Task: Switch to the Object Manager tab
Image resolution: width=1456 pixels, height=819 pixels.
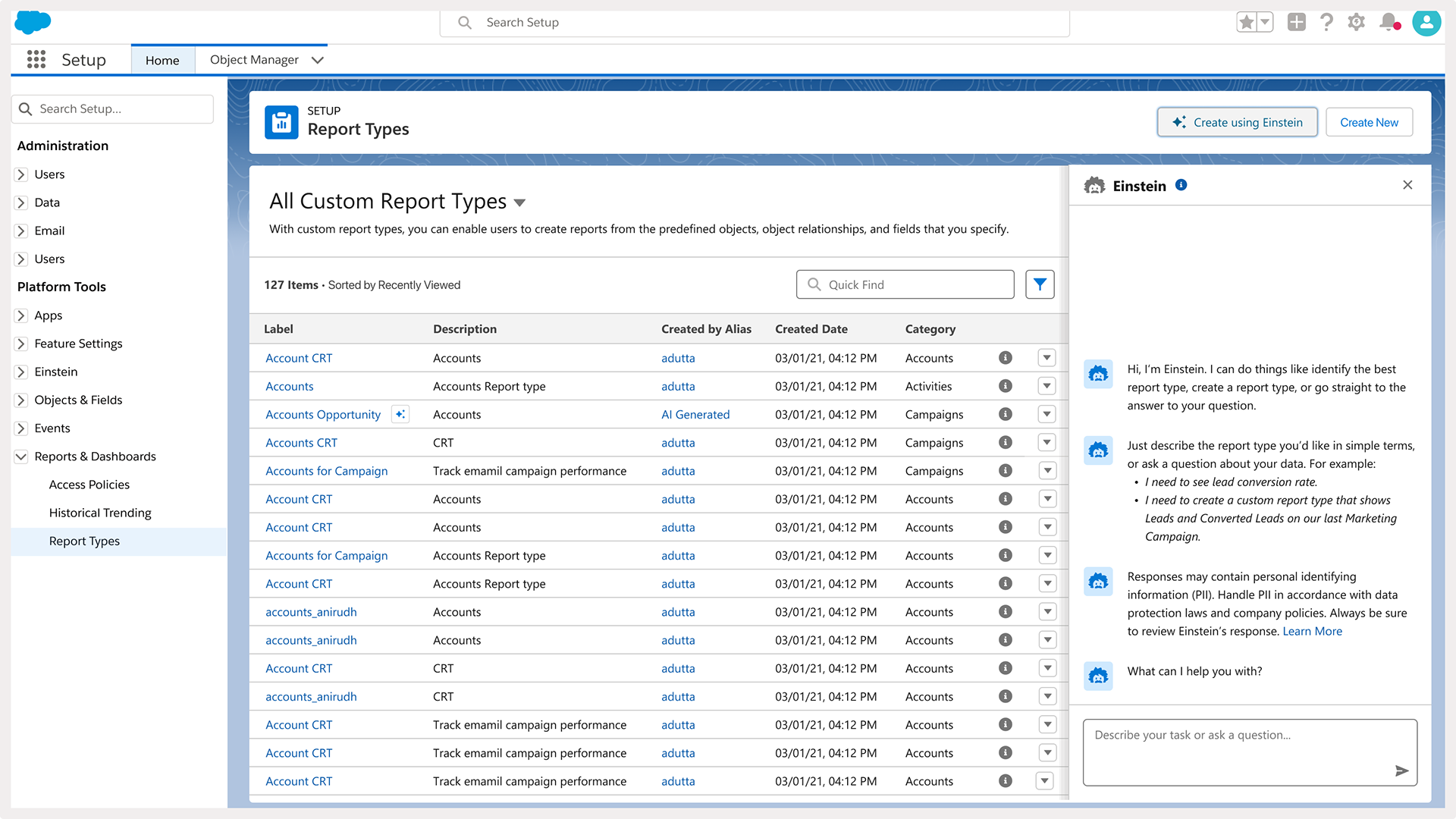Action: coord(254,60)
